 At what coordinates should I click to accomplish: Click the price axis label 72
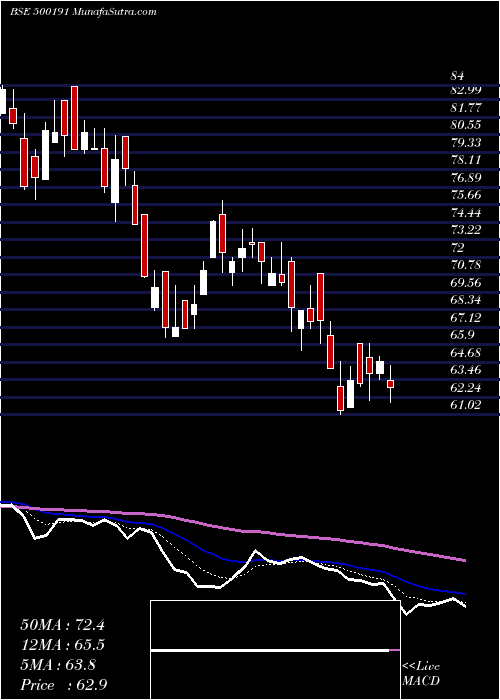[x=458, y=247]
